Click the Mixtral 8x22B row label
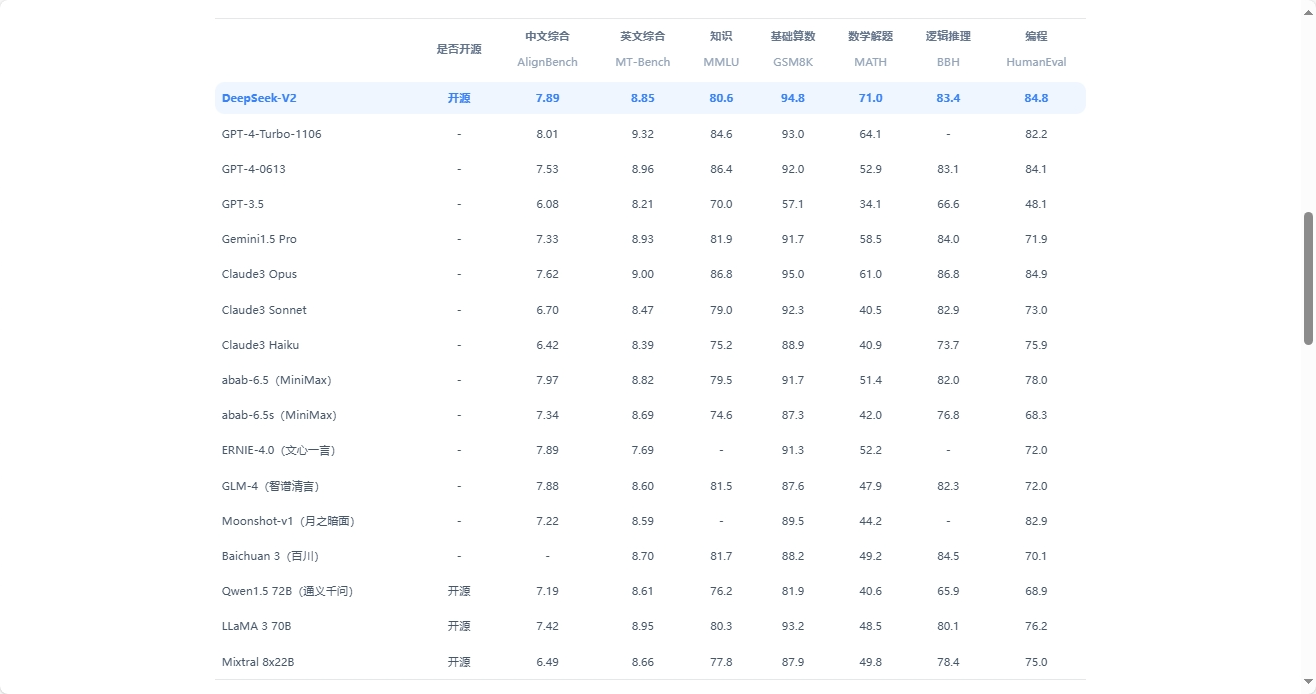The height and width of the screenshot is (694, 1316). pos(258,662)
